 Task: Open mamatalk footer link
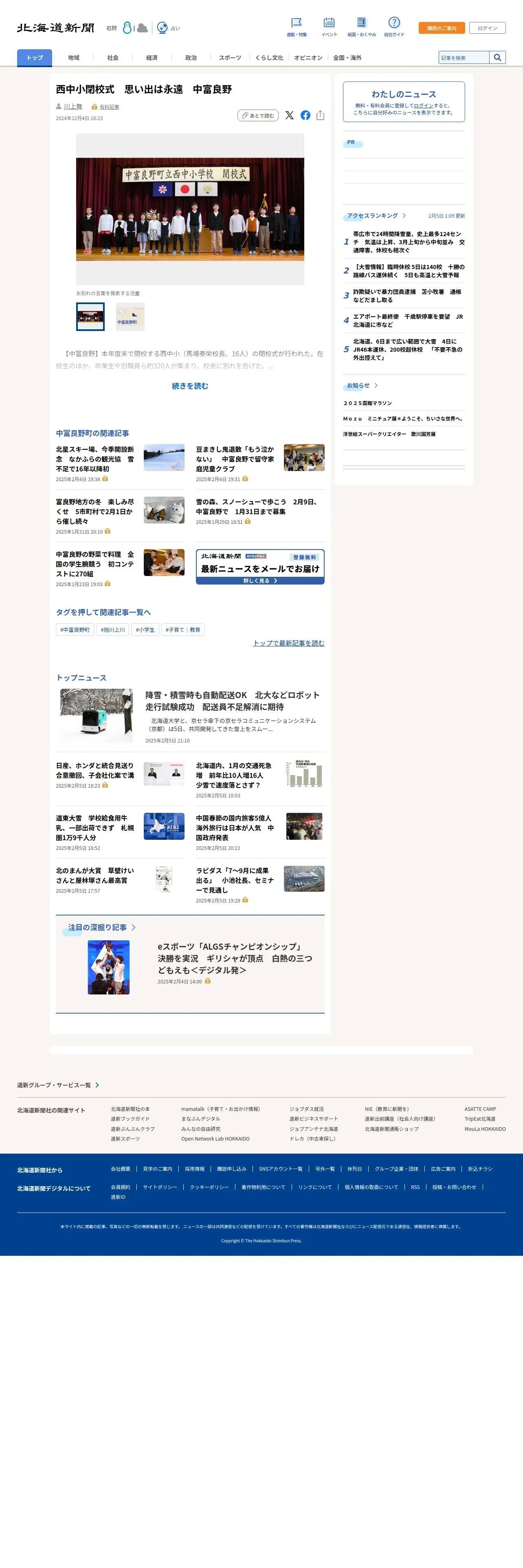(220, 1108)
